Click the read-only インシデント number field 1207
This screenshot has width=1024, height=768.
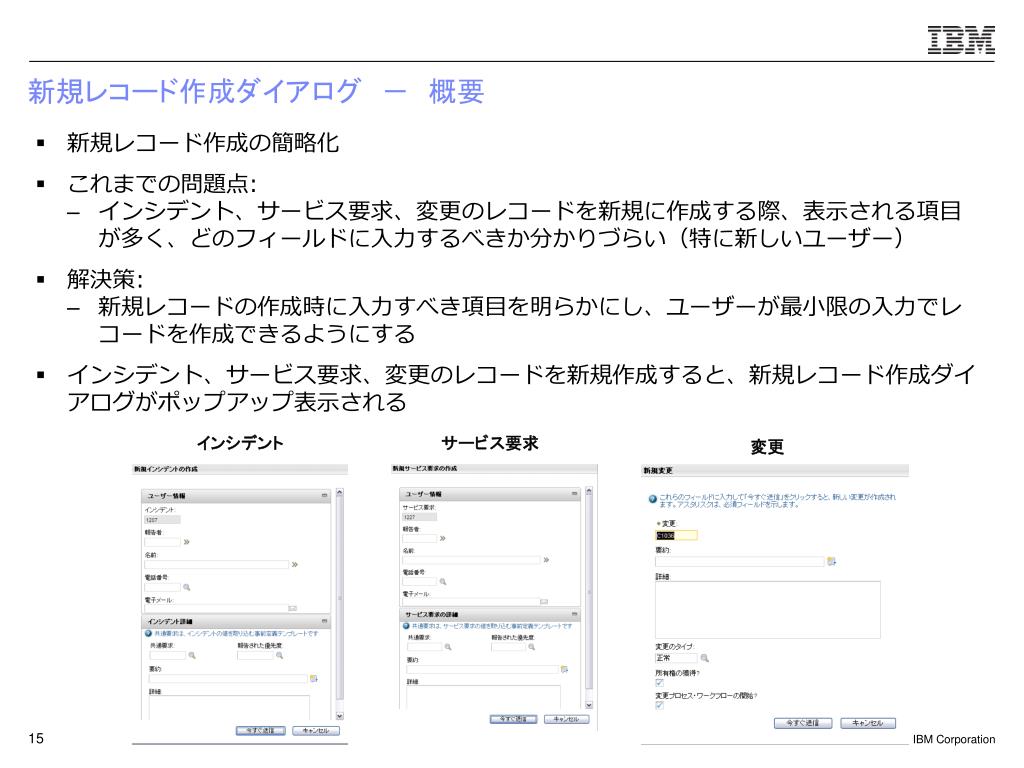click(162, 520)
